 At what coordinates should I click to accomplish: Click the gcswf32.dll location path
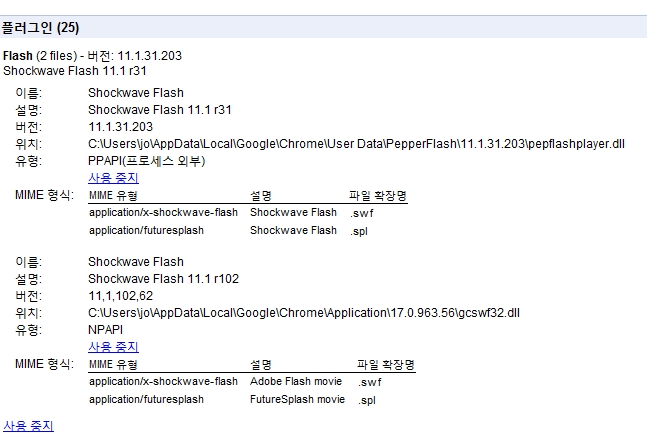point(304,313)
